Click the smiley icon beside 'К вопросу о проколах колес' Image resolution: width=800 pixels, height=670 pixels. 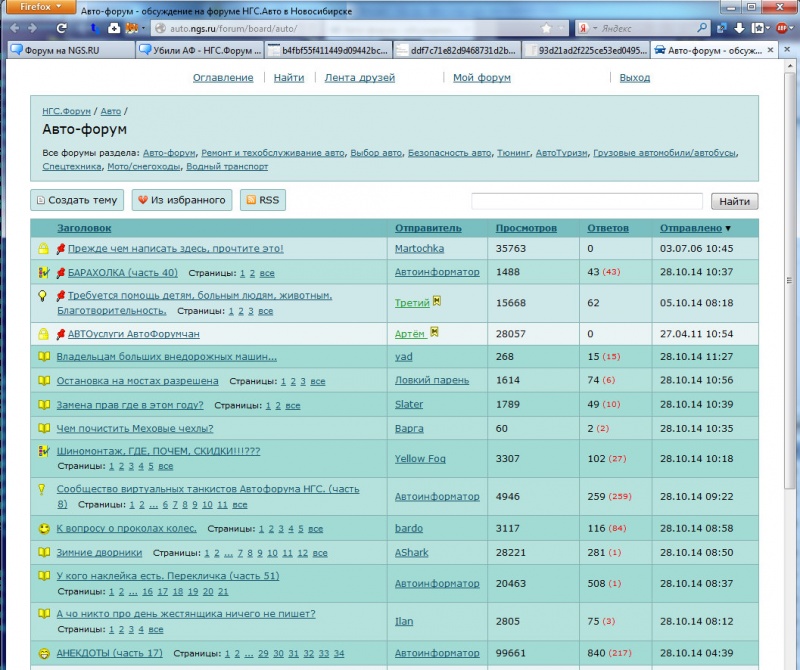tap(44, 528)
